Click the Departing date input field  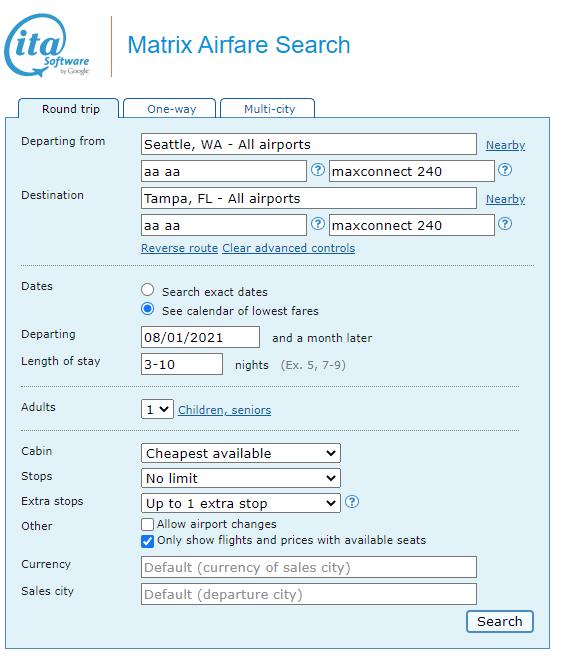click(200, 337)
